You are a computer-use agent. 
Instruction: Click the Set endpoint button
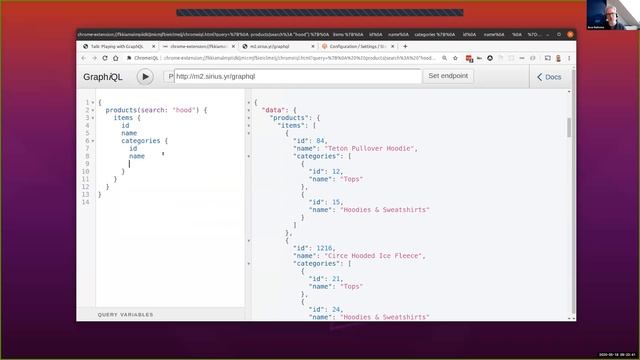point(448,76)
